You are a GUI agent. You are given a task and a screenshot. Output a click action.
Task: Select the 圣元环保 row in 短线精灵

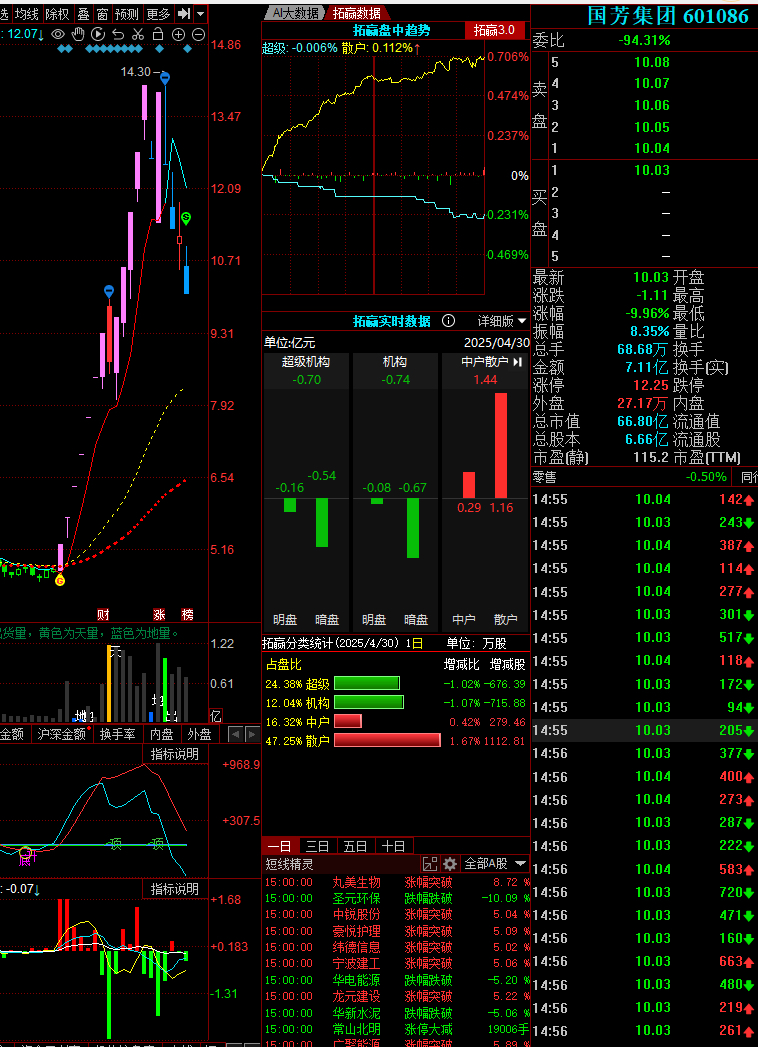(397, 899)
